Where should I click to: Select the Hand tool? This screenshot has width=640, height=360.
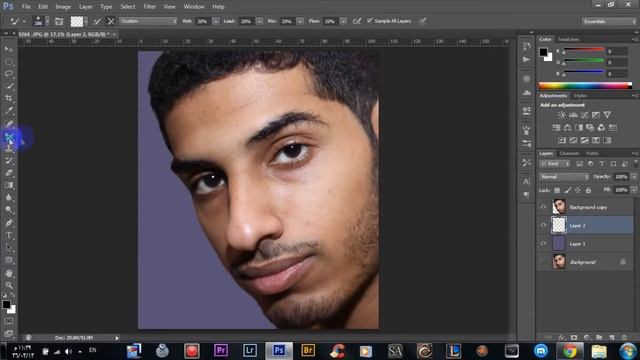pyautogui.click(x=9, y=273)
